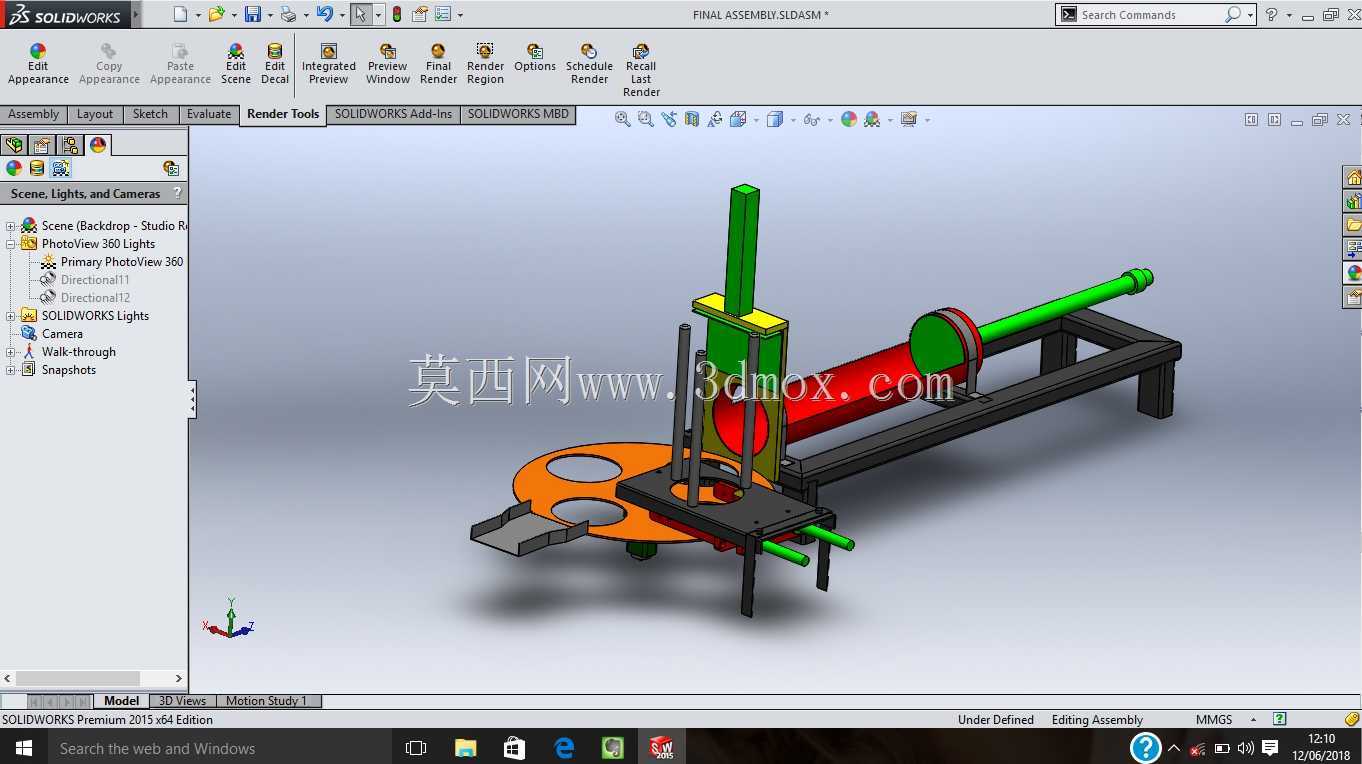The height and width of the screenshot is (764, 1362).
Task: Click the Search Commands field
Action: [1151, 15]
